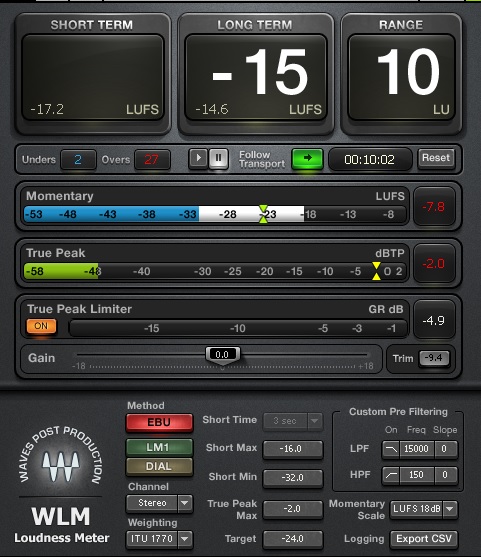Click the Target field showing -24.0
The height and width of the screenshot is (557, 481).
pos(293,539)
